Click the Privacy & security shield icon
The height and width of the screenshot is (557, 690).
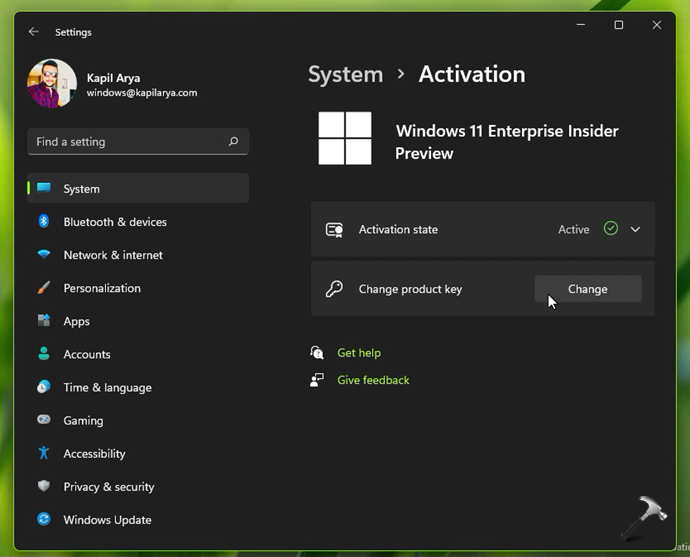click(x=44, y=486)
